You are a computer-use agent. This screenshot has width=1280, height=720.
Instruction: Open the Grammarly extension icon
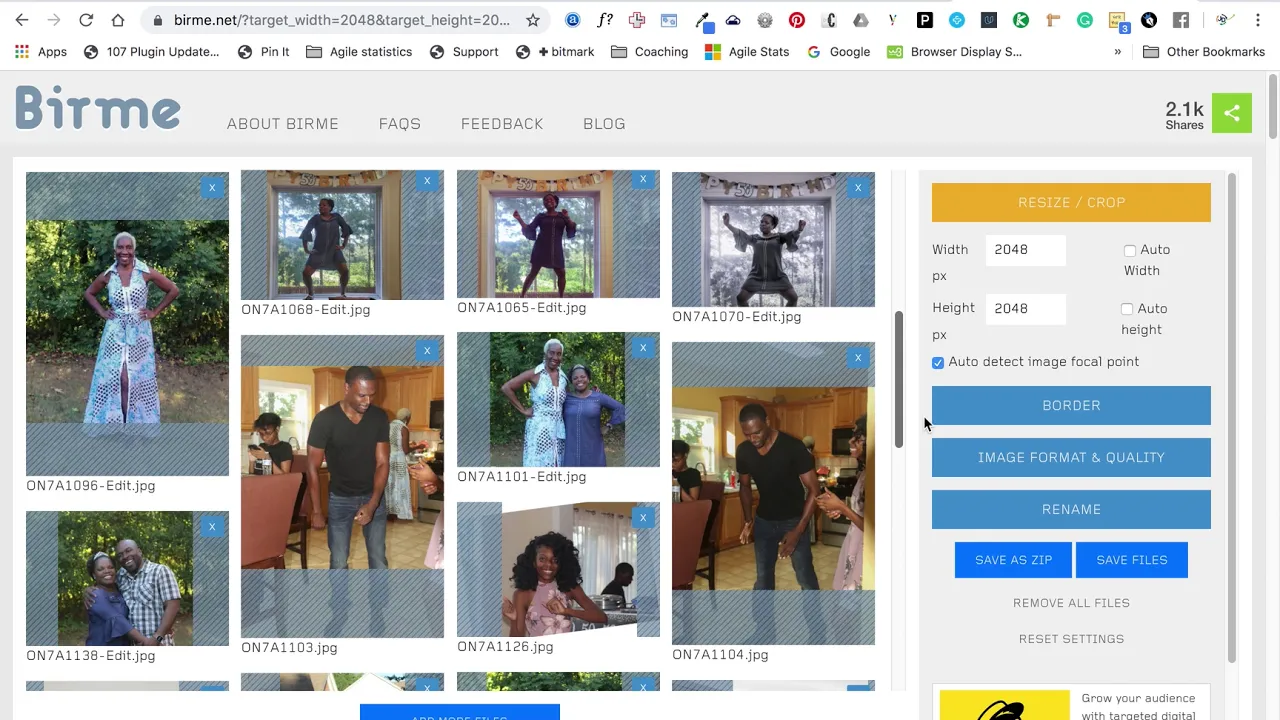1085,20
